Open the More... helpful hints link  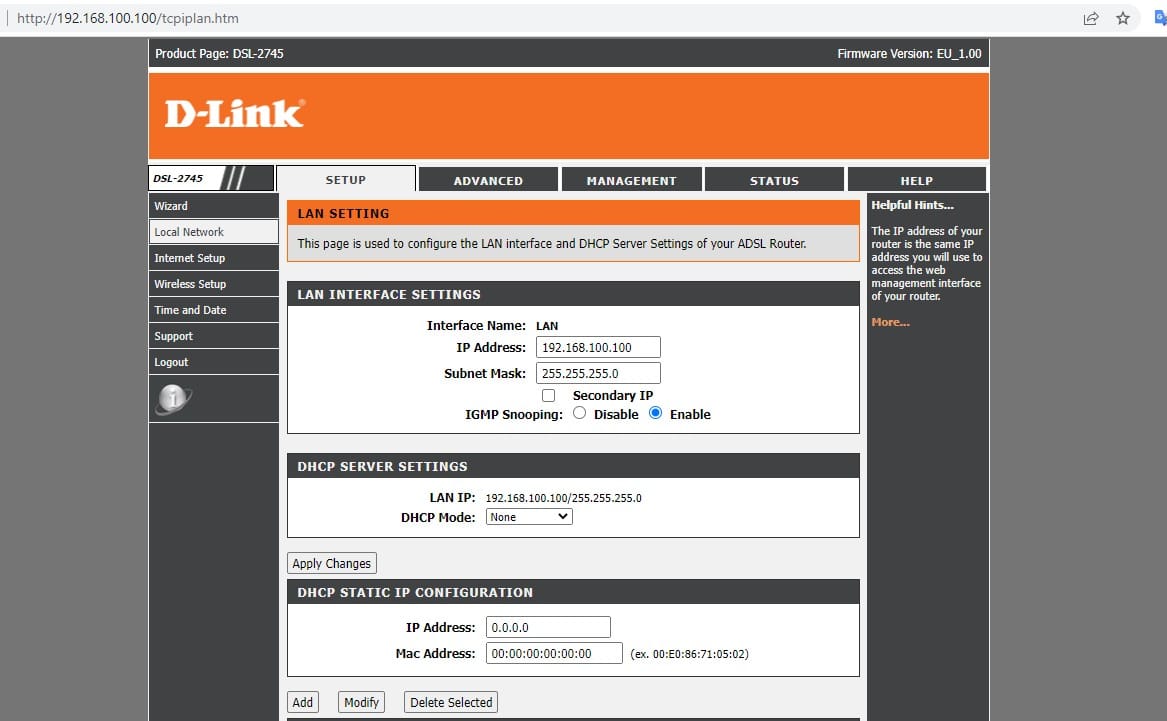(x=889, y=321)
